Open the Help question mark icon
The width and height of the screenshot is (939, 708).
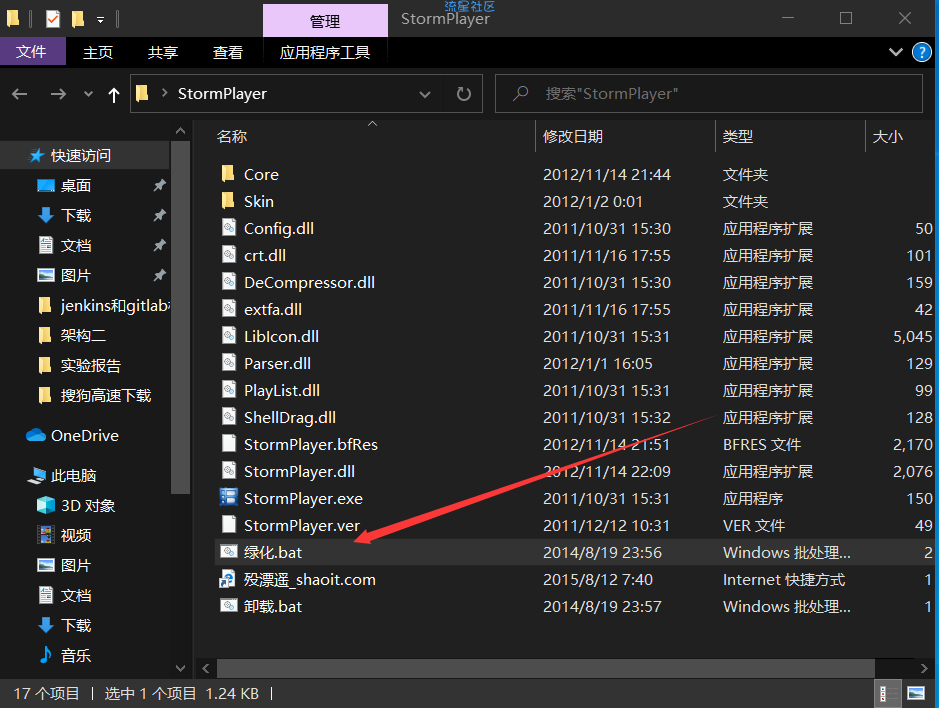tap(921, 52)
